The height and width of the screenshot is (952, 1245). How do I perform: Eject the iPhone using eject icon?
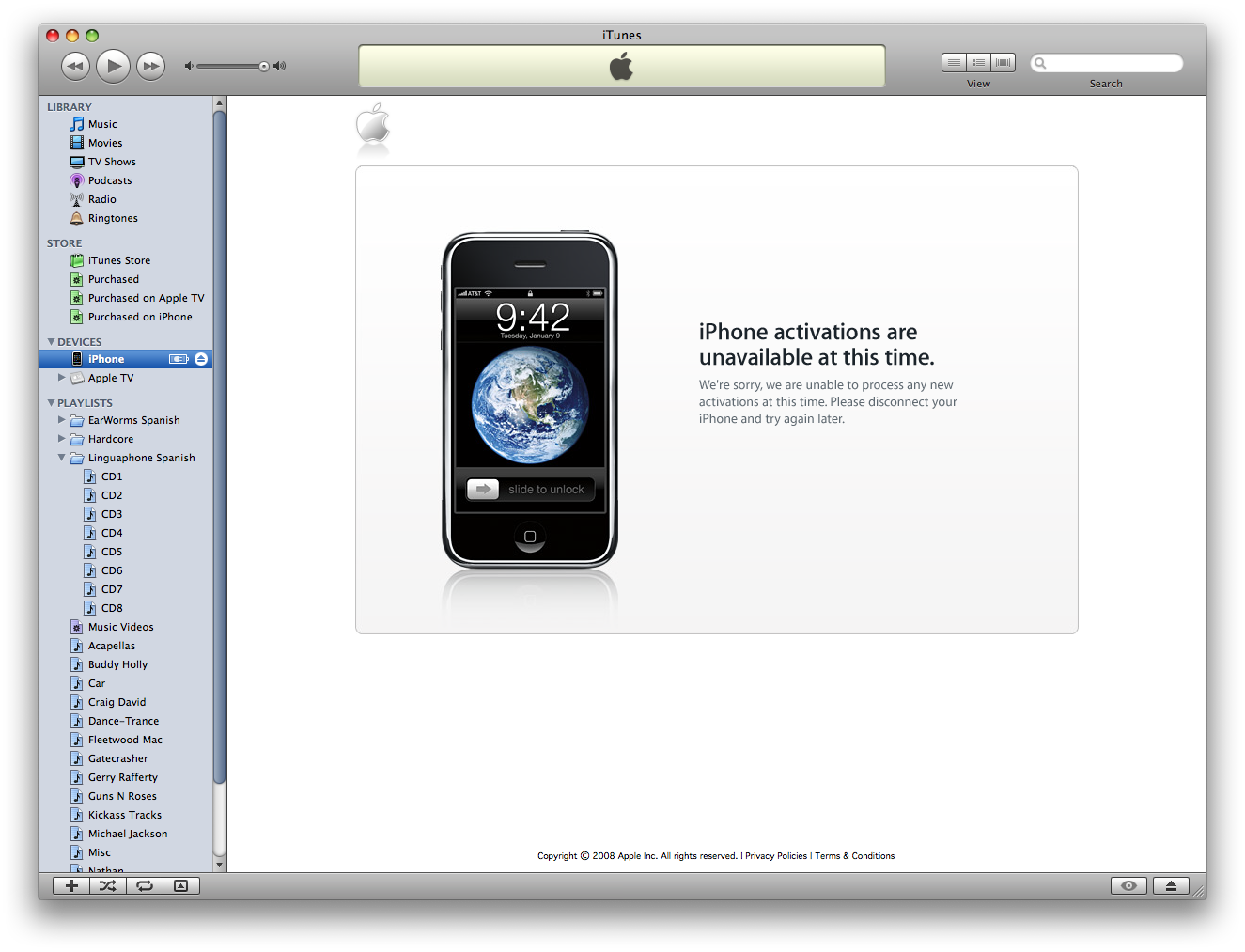(201, 359)
